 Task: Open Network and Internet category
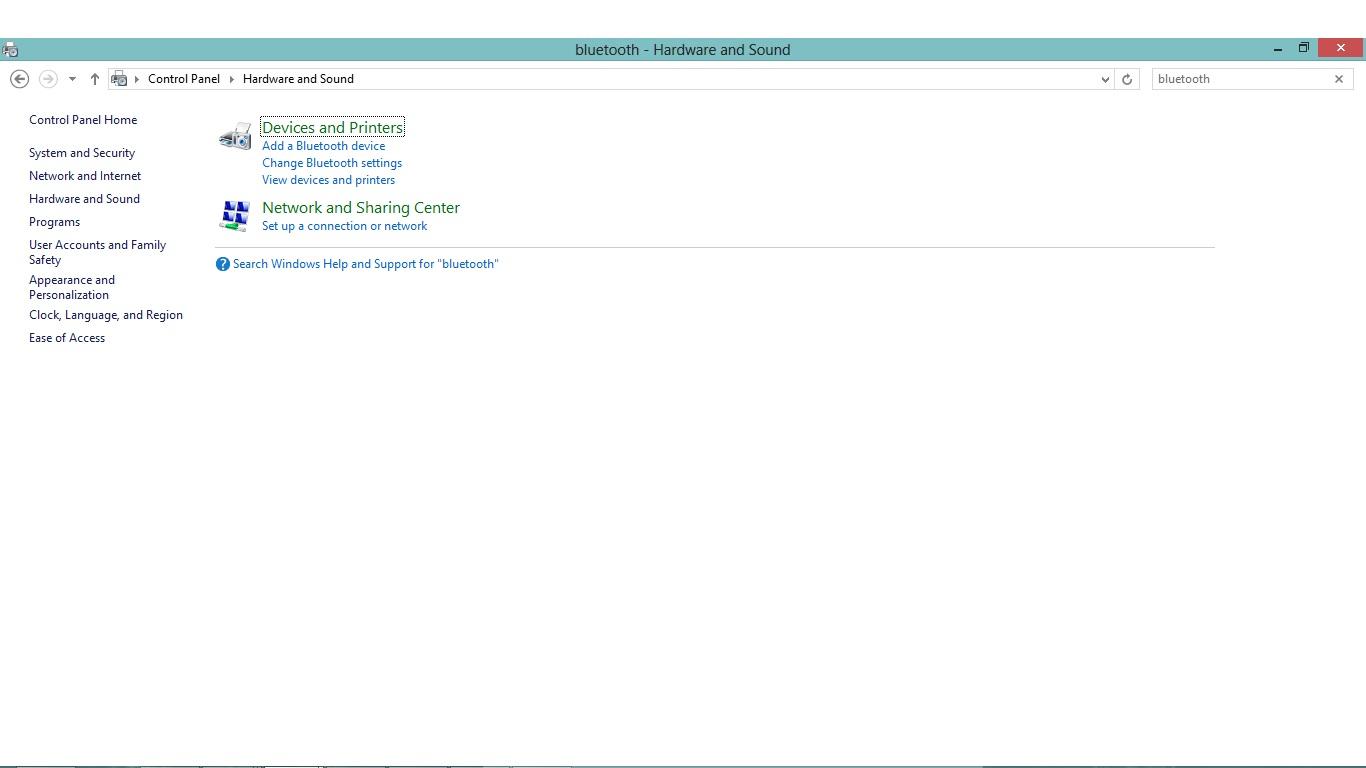coord(85,176)
